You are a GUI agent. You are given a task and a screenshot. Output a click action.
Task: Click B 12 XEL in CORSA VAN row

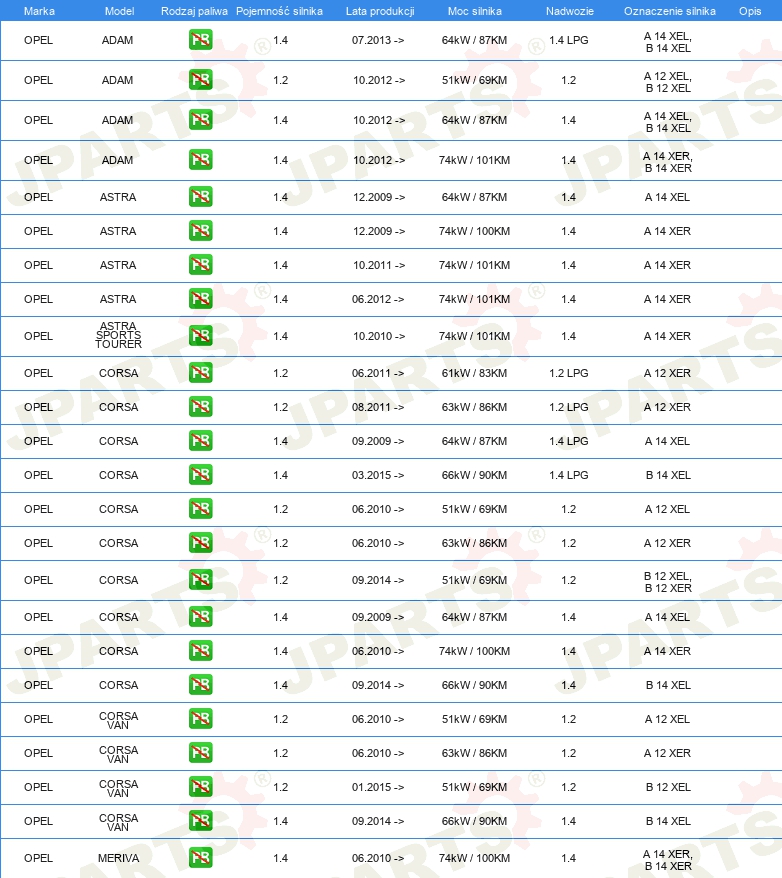tap(668, 787)
